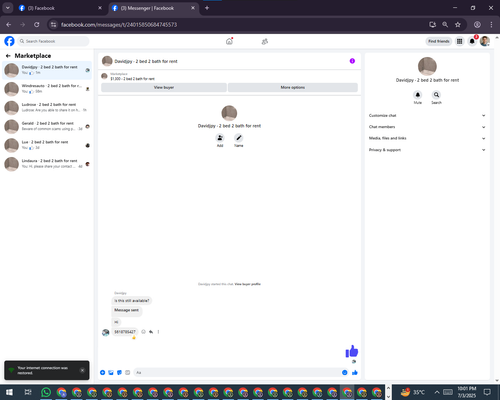
Task: Open more actions plus icon in composer
Action: pyautogui.click(x=103, y=372)
